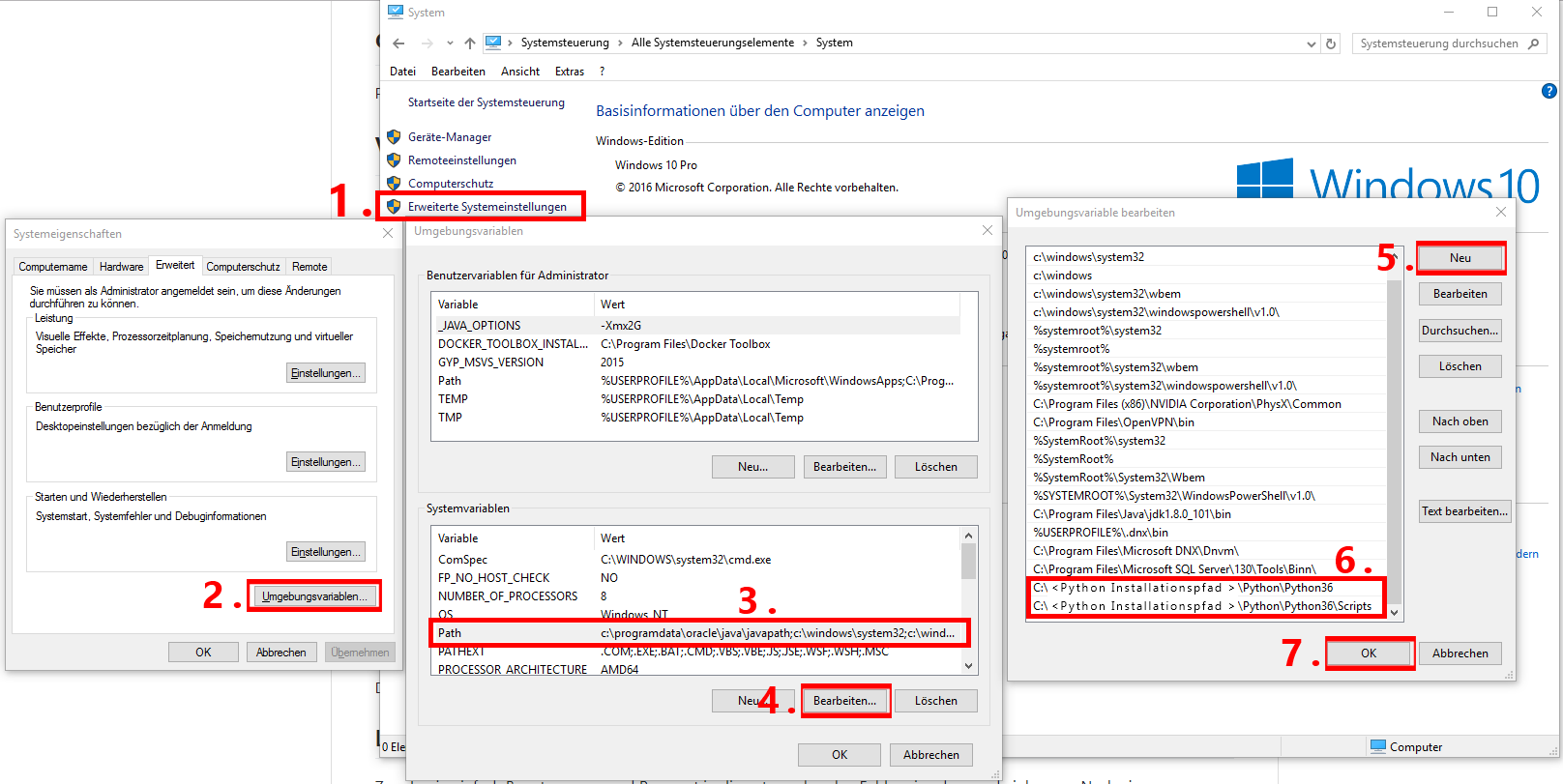Screen dimensions: 1563x784
Task: Switch to Hardware tab
Action: coord(121,267)
